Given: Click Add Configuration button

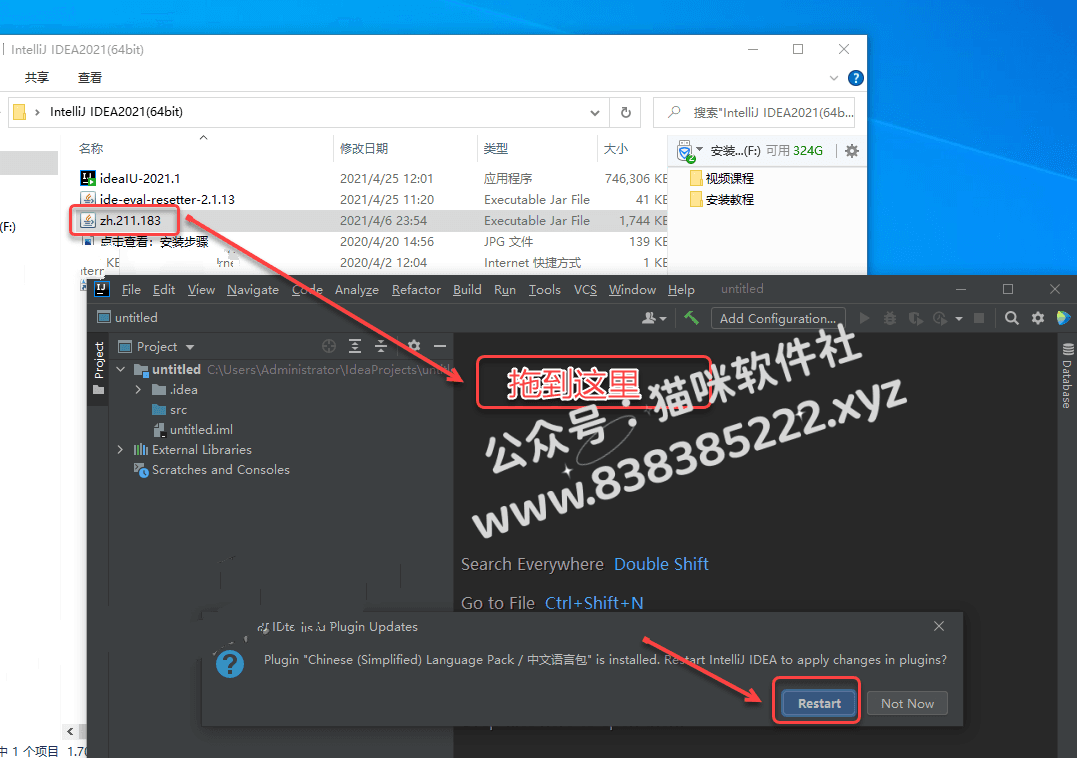Looking at the screenshot, I should pyautogui.click(x=778, y=318).
